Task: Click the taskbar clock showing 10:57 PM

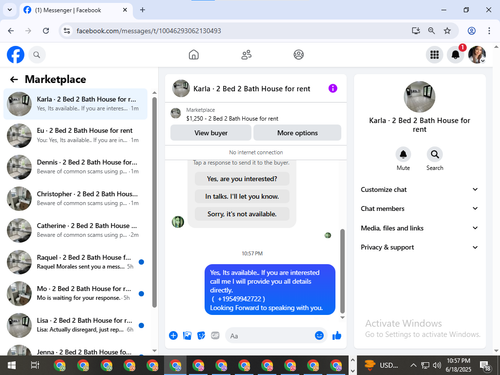Action: [458, 365]
